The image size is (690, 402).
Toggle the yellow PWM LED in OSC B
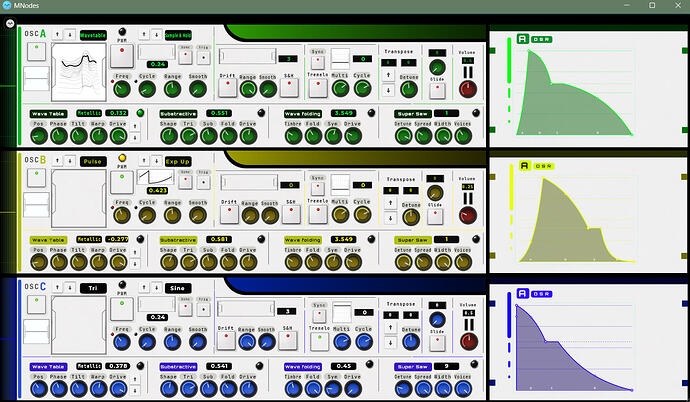122,157
